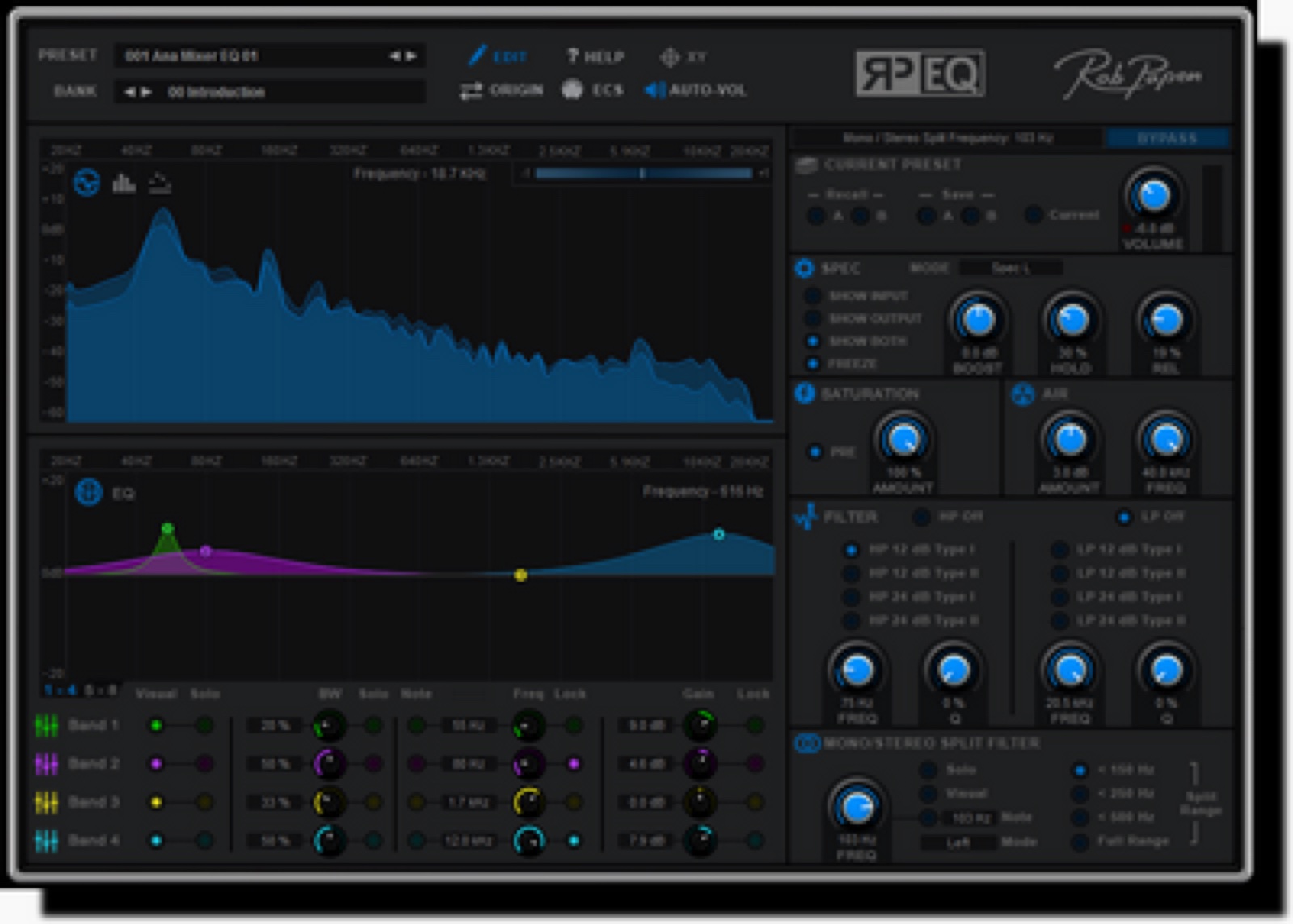Enable SHOW OUTPUT option
1293x924 pixels.
point(813,319)
